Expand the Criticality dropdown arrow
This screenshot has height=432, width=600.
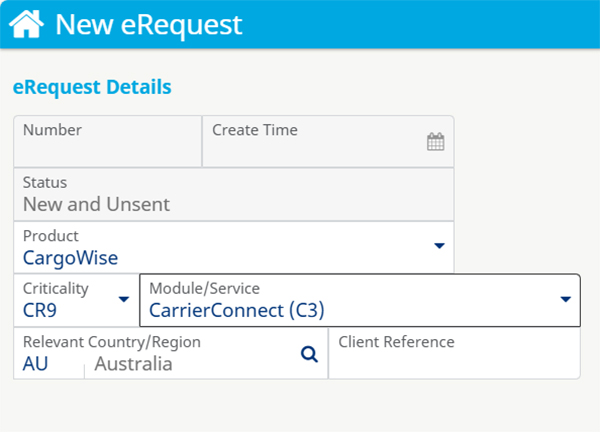(x=124, y=299)
